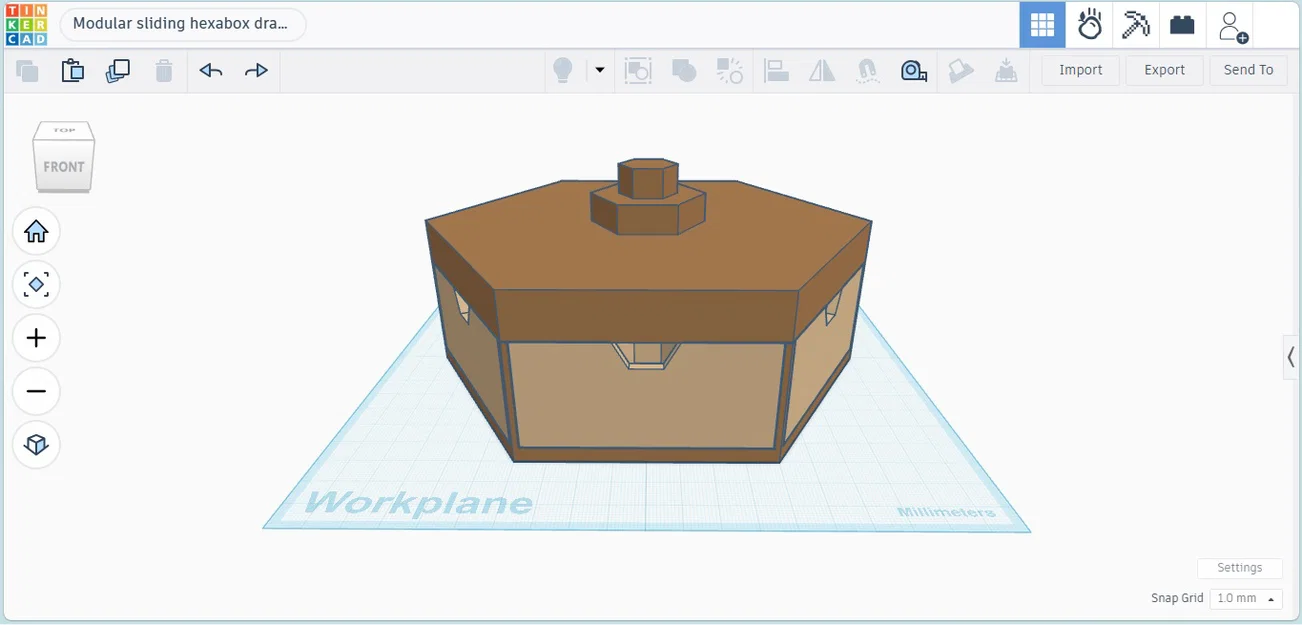Click the Settings button

click(1239, 567)
